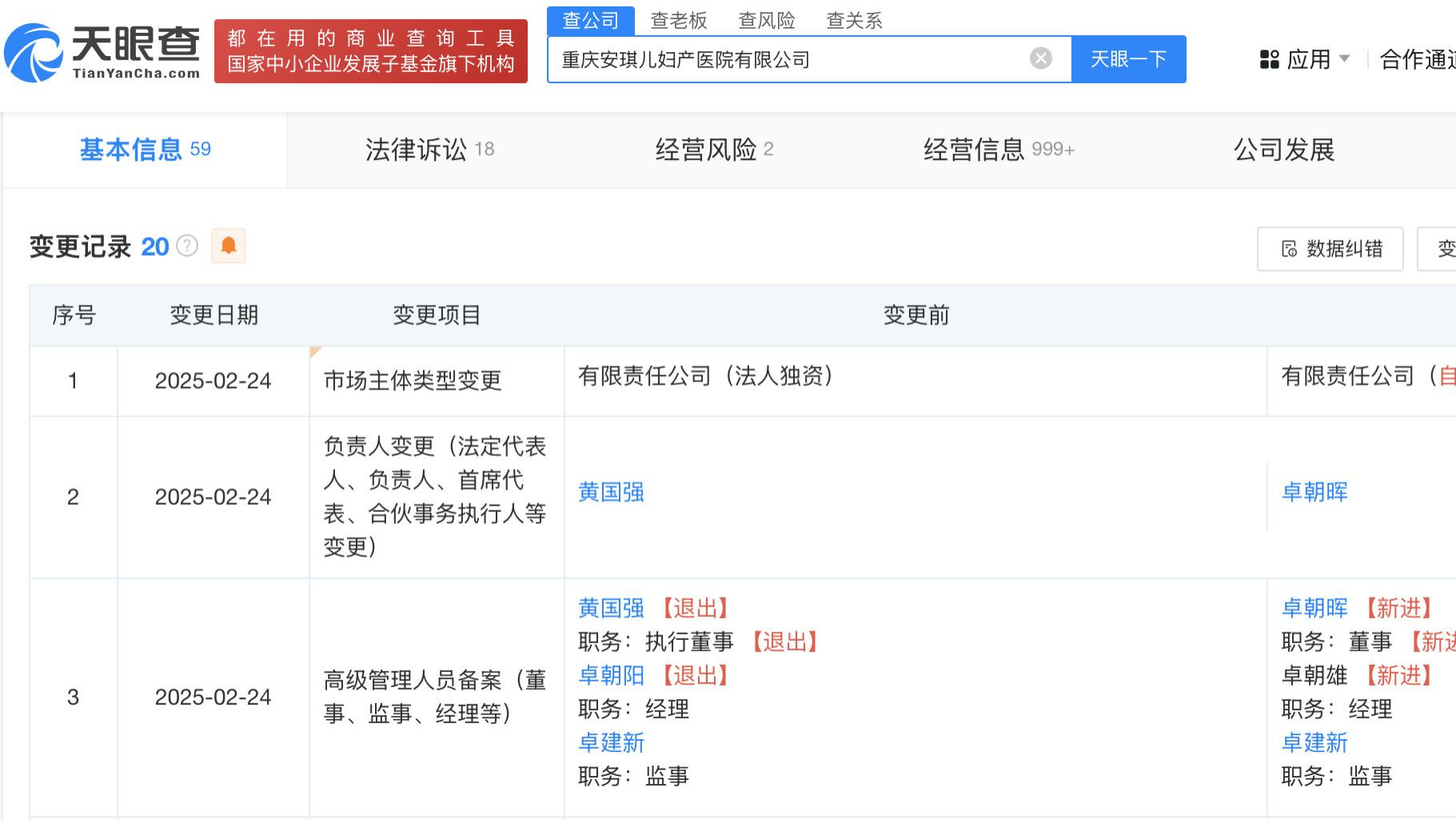The height and width of the screenshot is (820, 1456).
Task: Click the 2025-02-24 date in row 1
Action: (x=213, y=381)
